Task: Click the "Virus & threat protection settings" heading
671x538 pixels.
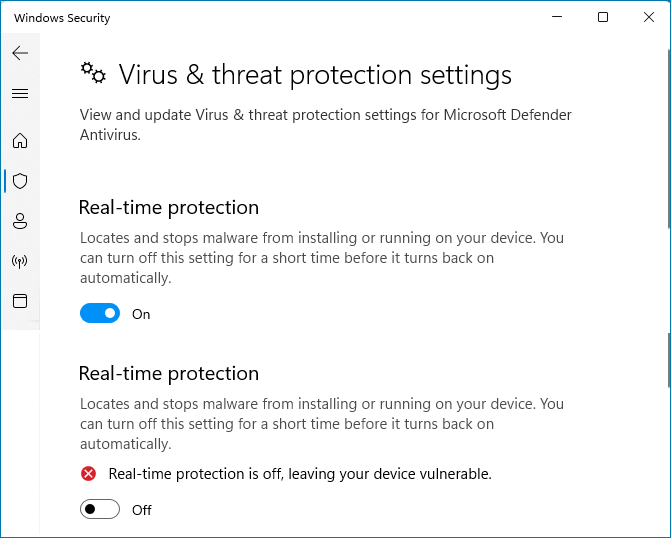Action: 315,75
